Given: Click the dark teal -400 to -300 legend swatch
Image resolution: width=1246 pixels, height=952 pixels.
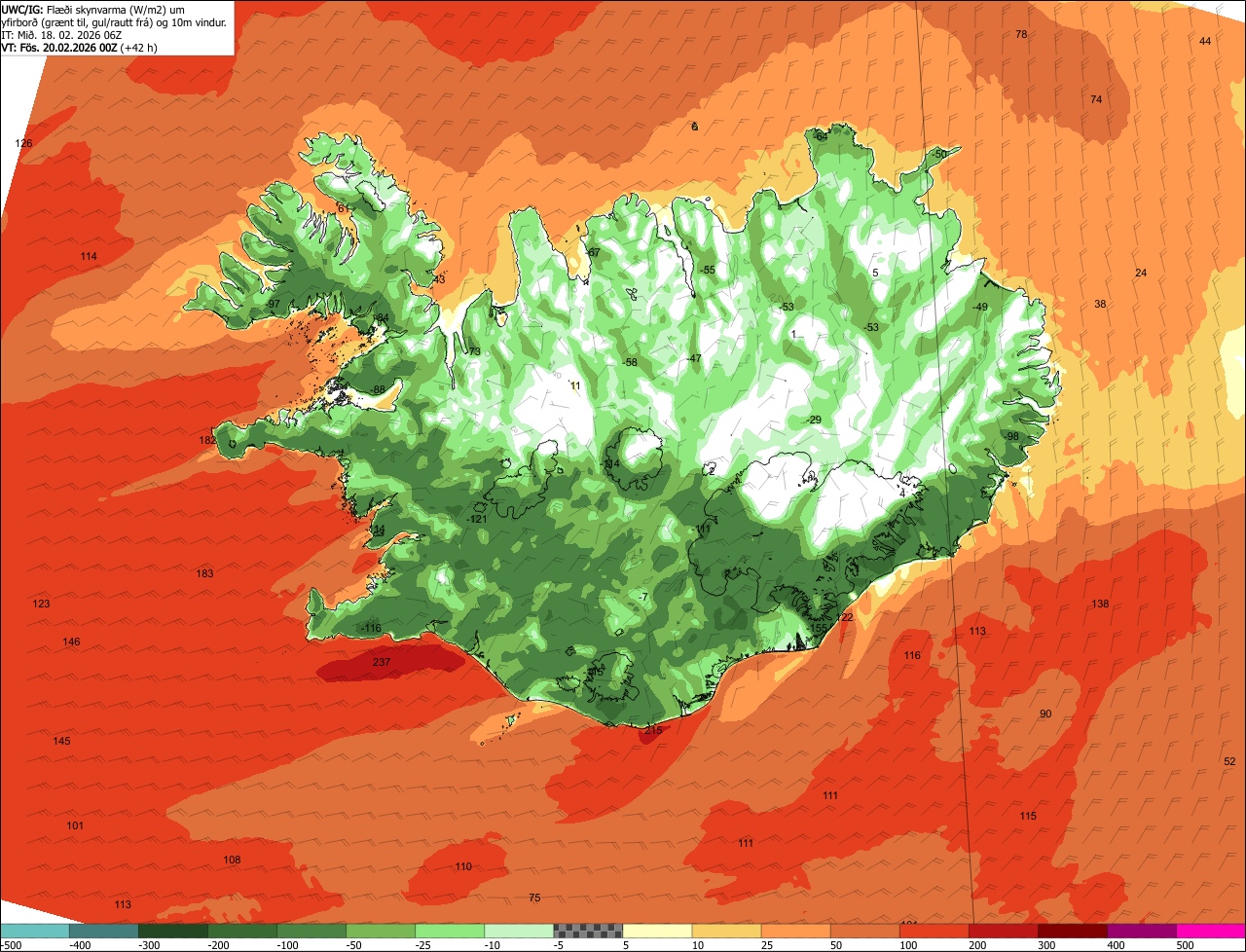Looking at the screenshot, I should (x=103, y=931).
